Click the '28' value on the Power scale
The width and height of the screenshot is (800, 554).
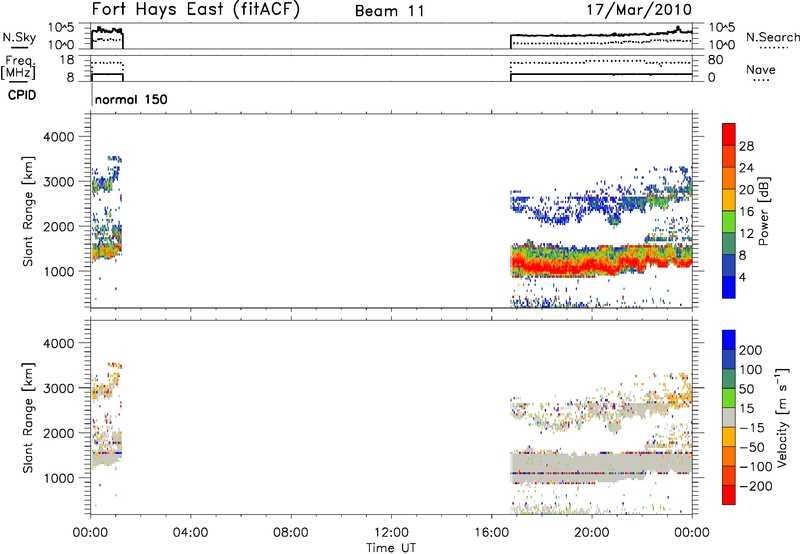pyautogui.click(x=746, y=146)
